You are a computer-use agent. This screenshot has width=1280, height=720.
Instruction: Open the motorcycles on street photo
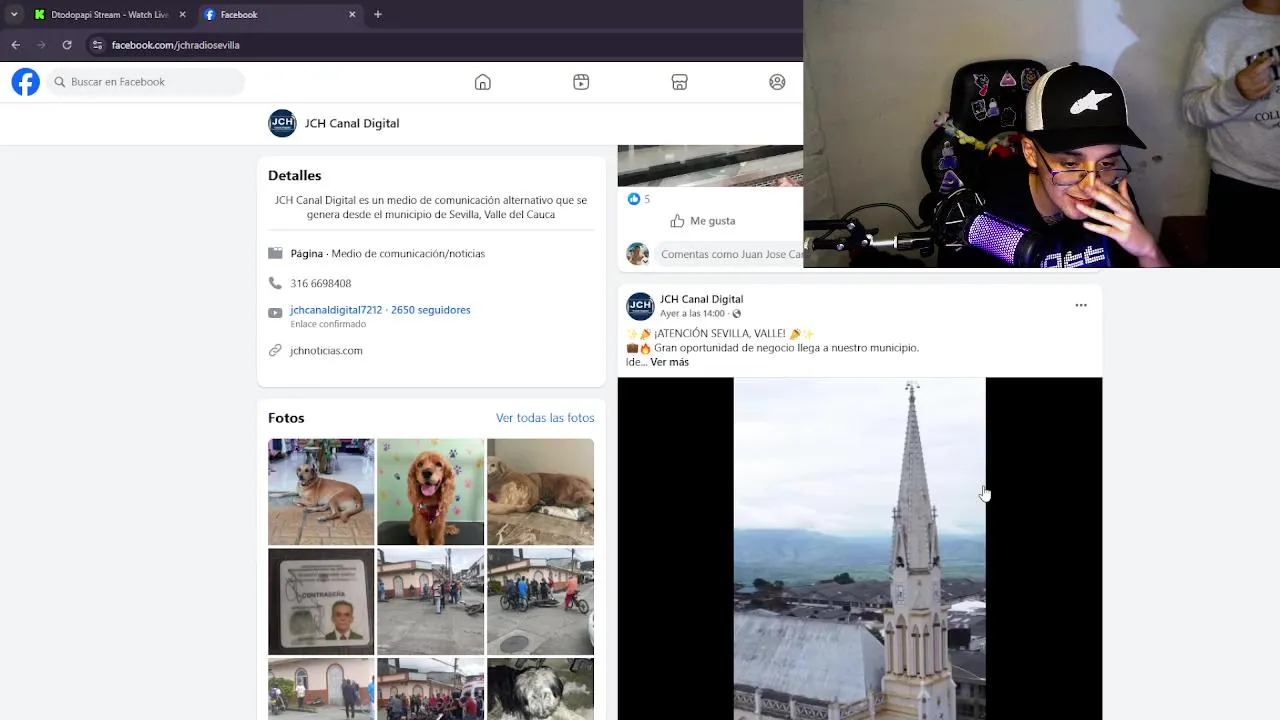tap(540, 601)
